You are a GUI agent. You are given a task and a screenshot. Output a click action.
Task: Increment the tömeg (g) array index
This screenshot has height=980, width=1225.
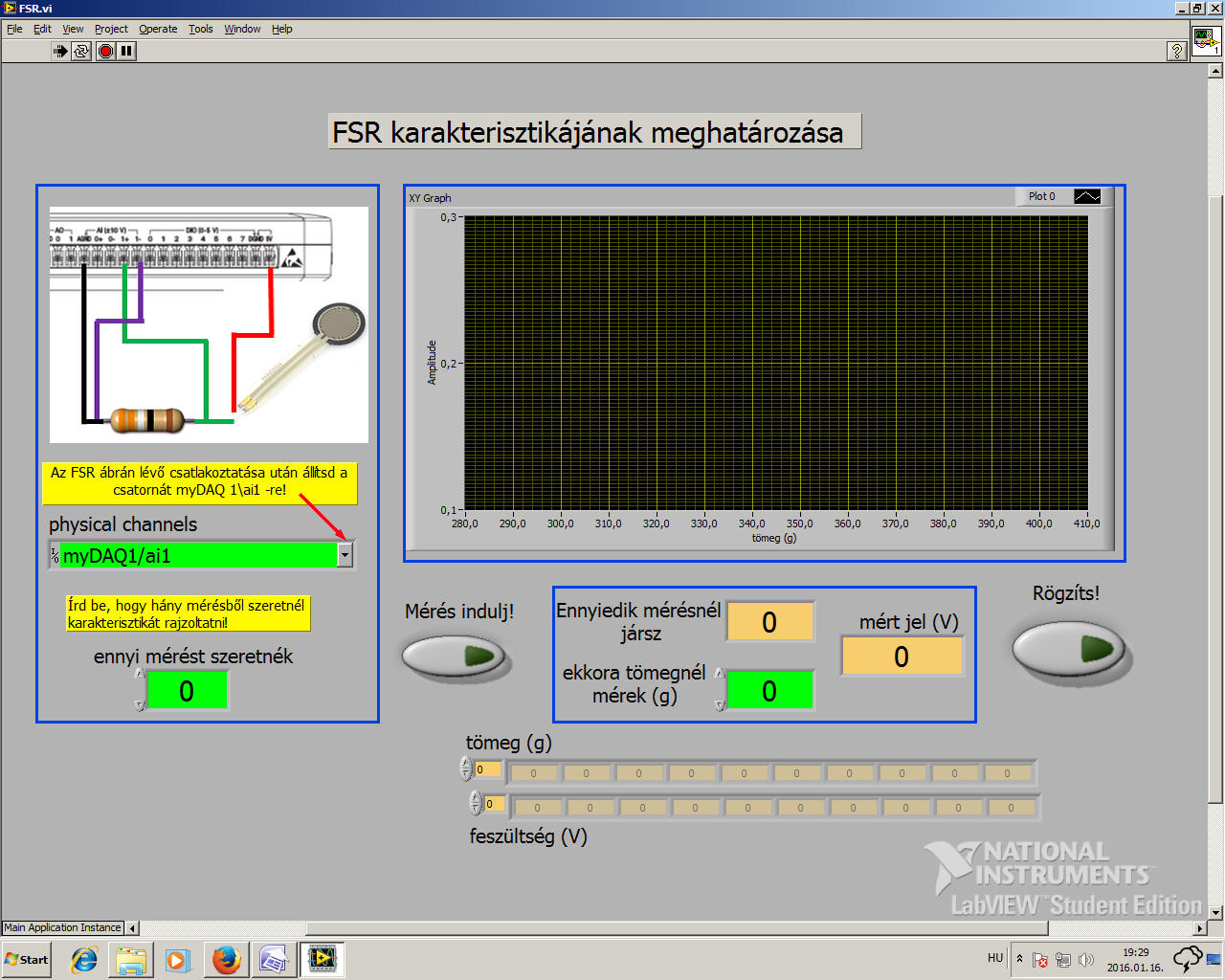click(466, 764)
